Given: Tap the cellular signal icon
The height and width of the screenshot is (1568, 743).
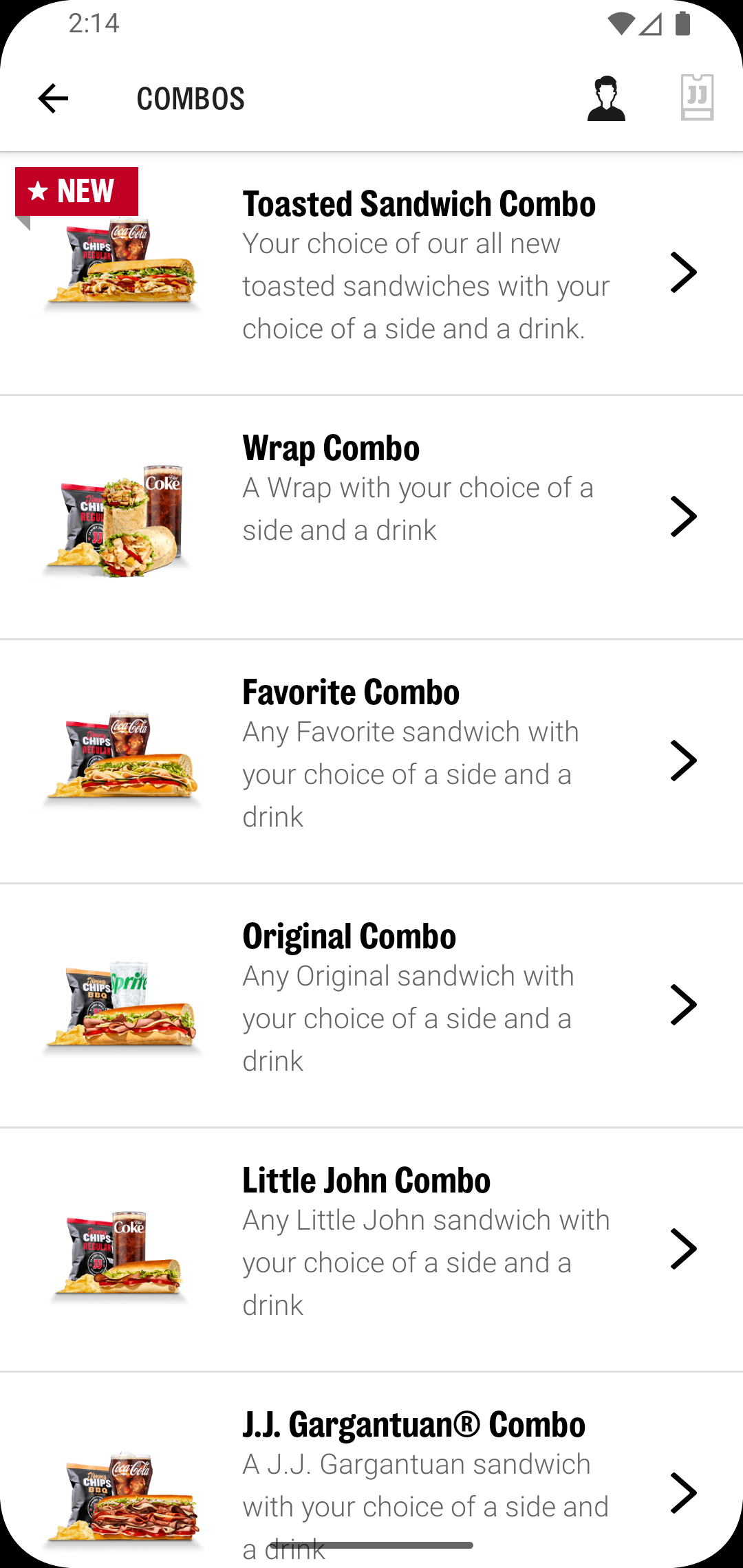Looking at the screenshot, I should (x=650, y=24).
